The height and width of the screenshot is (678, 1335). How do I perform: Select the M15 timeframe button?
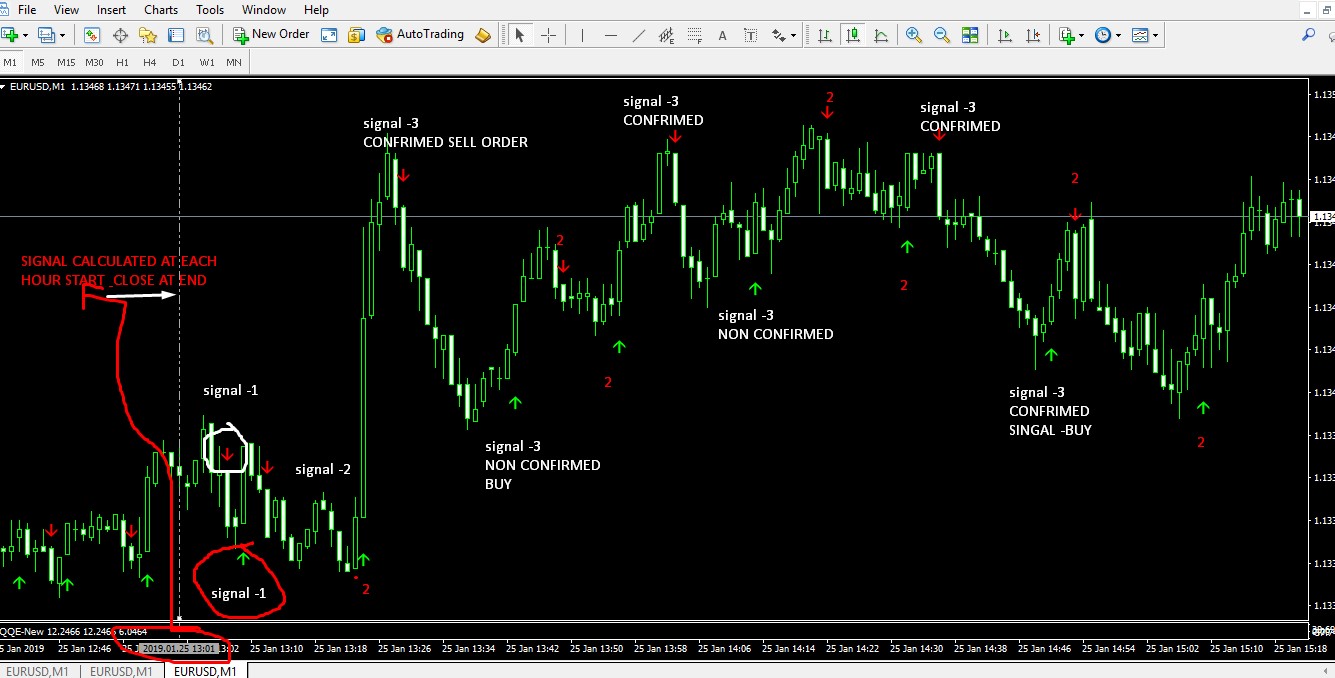[x=66, y=62]
